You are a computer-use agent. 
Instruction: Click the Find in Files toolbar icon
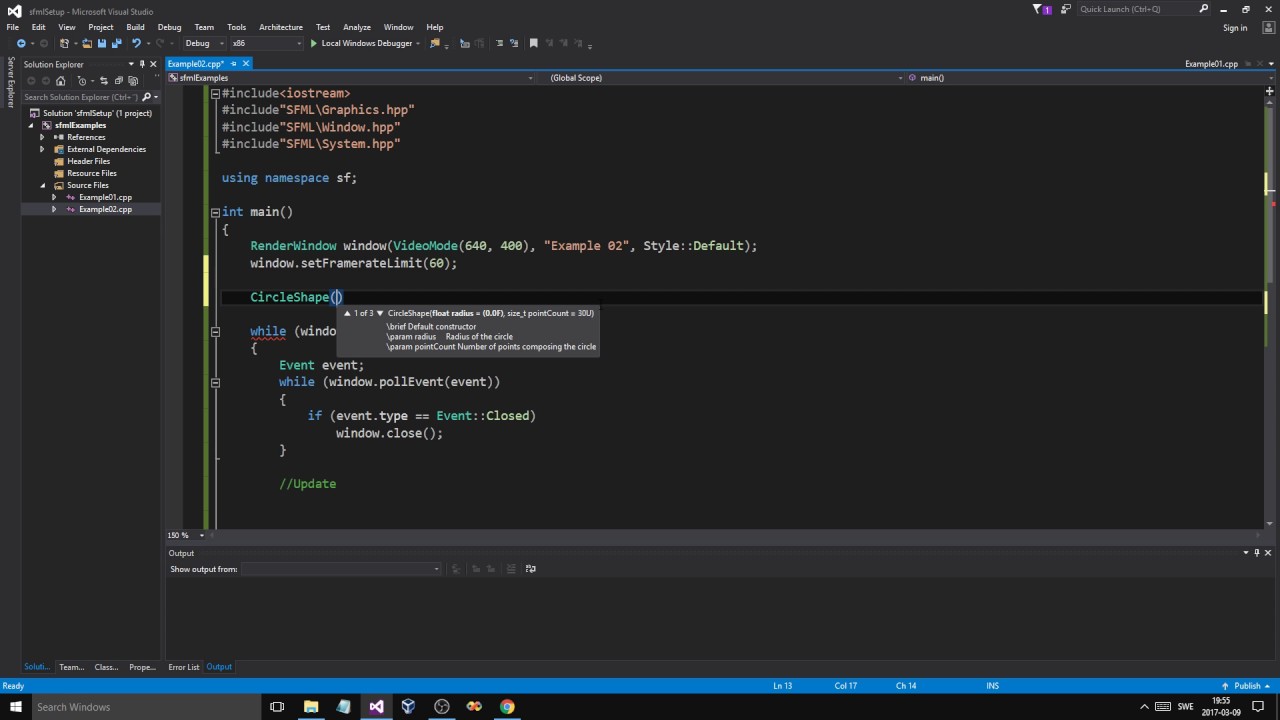click(435, 43)
